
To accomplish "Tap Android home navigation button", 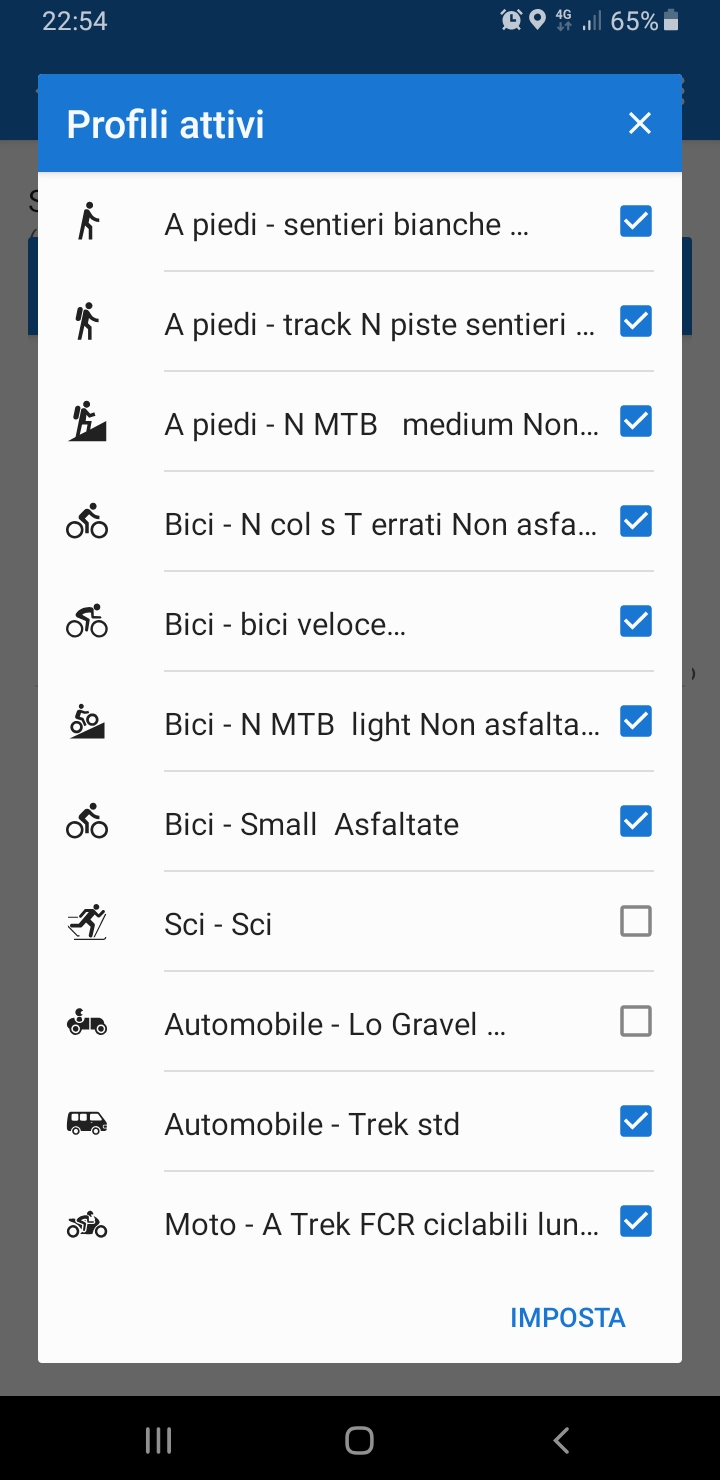I will point(359,1440).
